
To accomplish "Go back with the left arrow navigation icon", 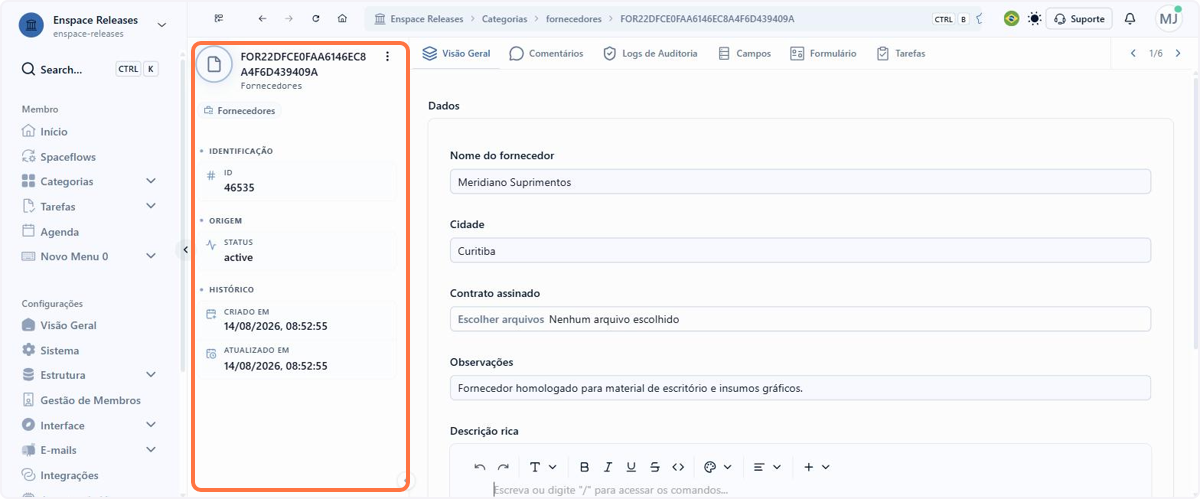I will [262, 19].
